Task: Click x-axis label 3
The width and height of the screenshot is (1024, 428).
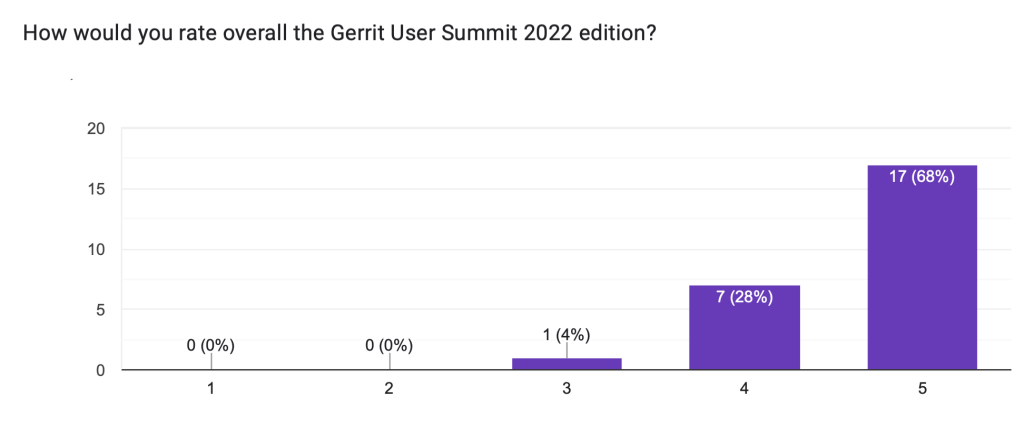Action: [566, 390]
